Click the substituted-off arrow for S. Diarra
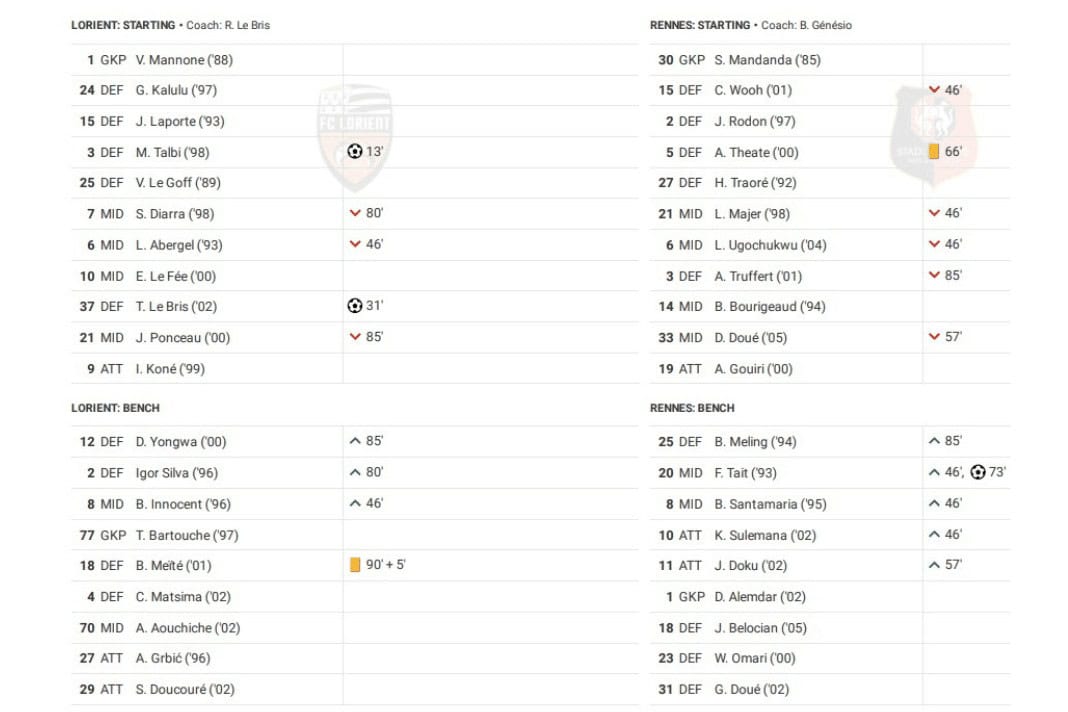1068x712 pixels. (355, 214)
